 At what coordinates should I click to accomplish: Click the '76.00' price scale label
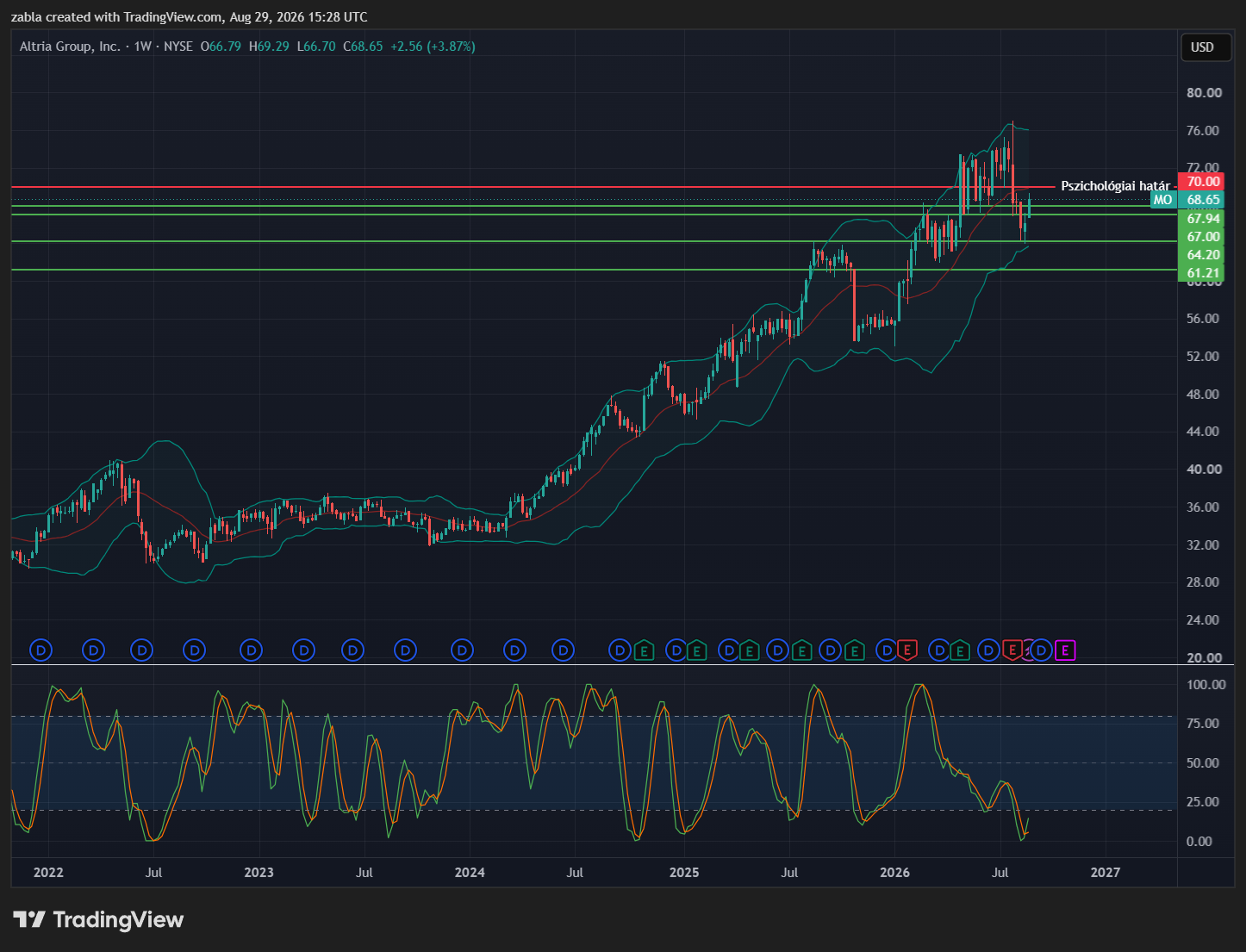[1204, 131]
